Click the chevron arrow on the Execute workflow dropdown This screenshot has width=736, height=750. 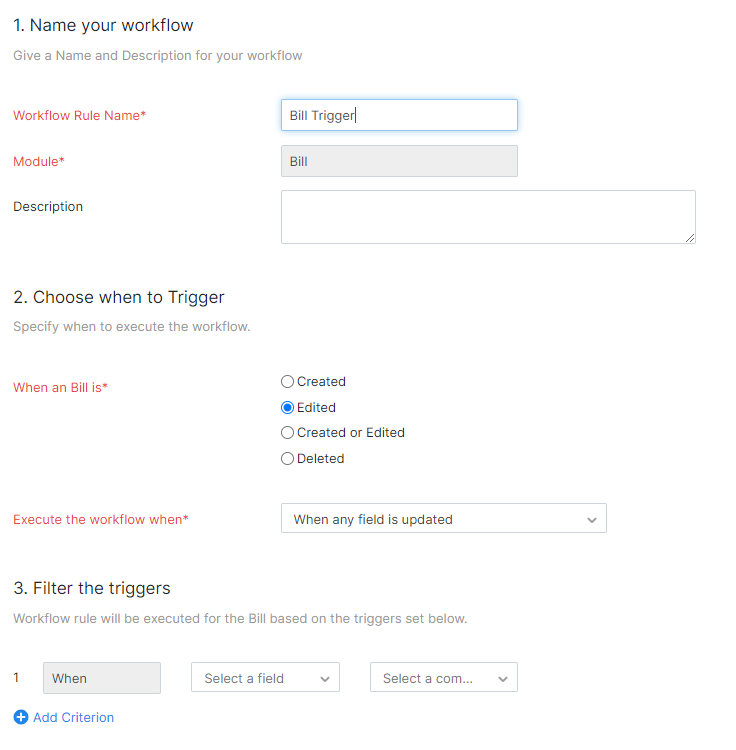coord(591,520)
